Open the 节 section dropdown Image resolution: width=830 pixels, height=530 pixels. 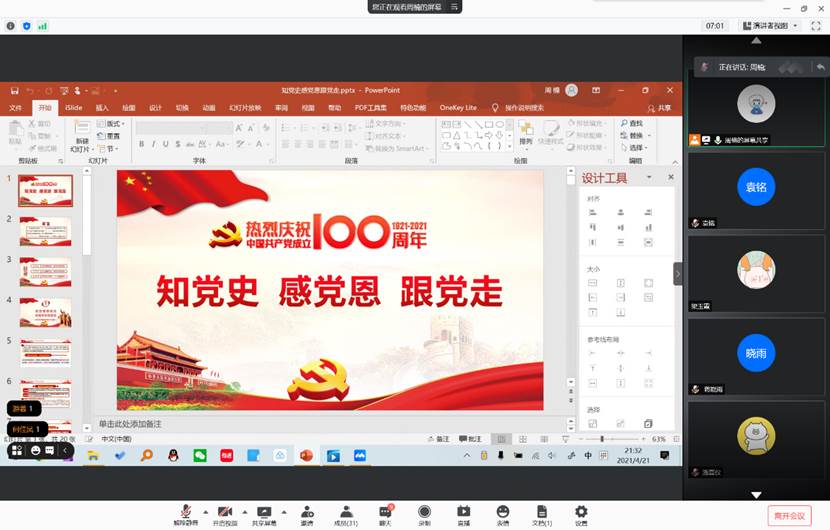tap(107, 149)
